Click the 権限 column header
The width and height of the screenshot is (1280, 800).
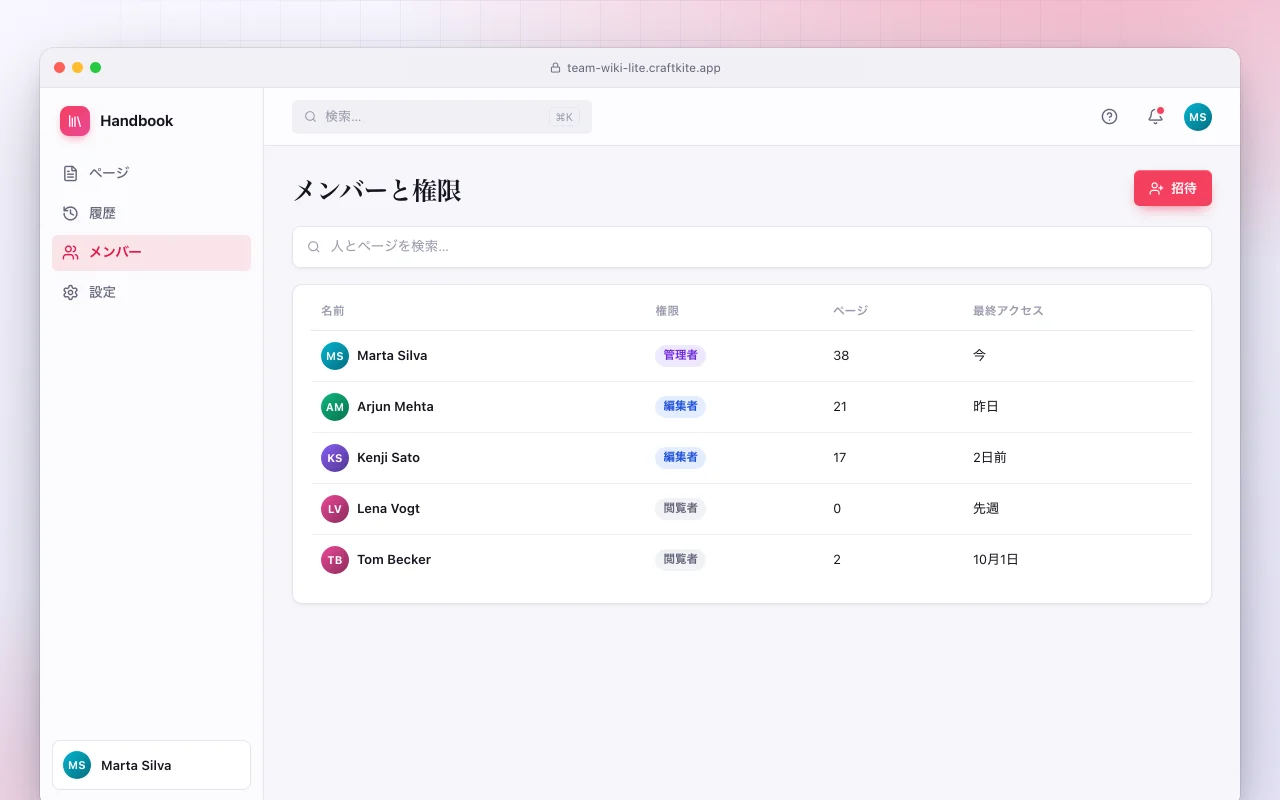point(667,311)
